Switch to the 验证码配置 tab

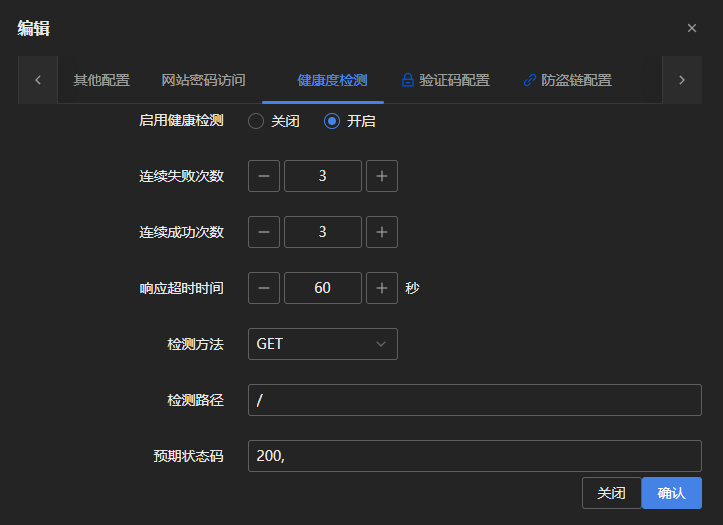point(445,80)
